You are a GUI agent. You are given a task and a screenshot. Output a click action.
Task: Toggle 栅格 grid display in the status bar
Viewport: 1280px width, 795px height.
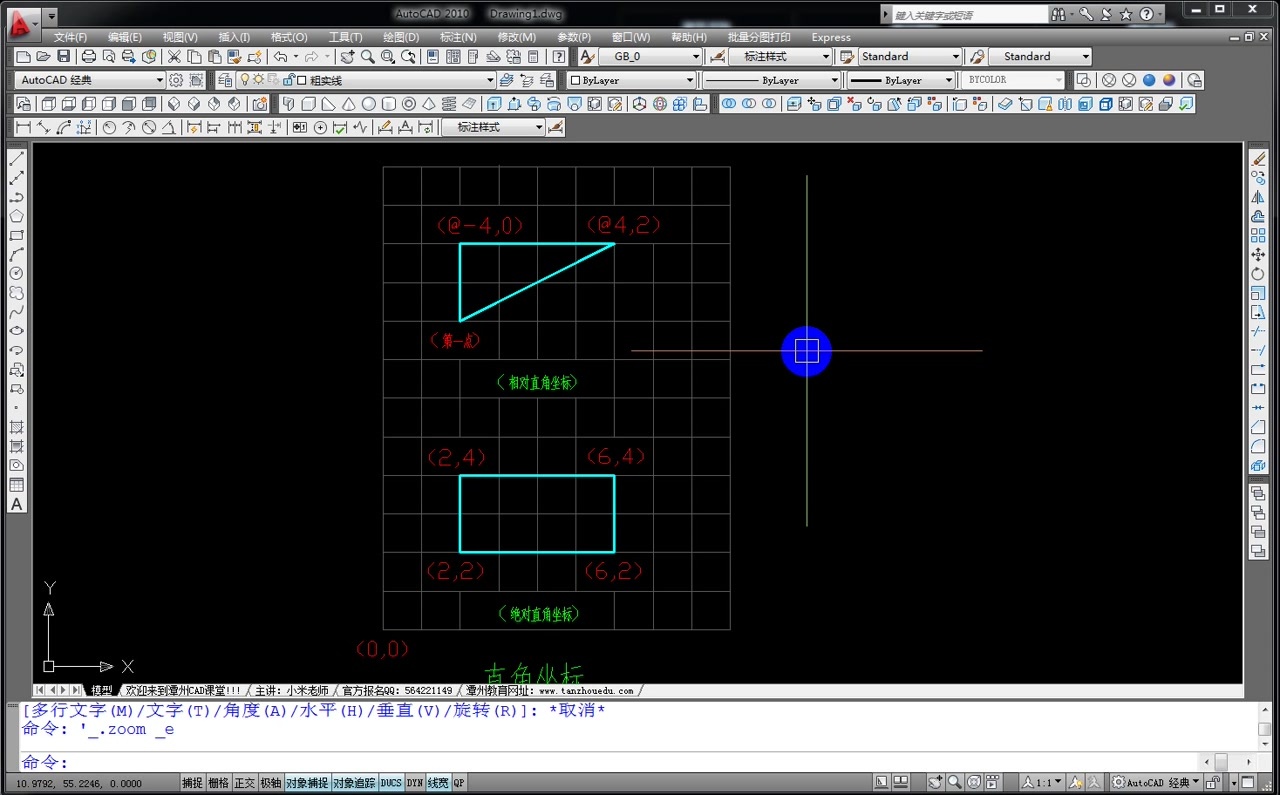tap(218, 783)
